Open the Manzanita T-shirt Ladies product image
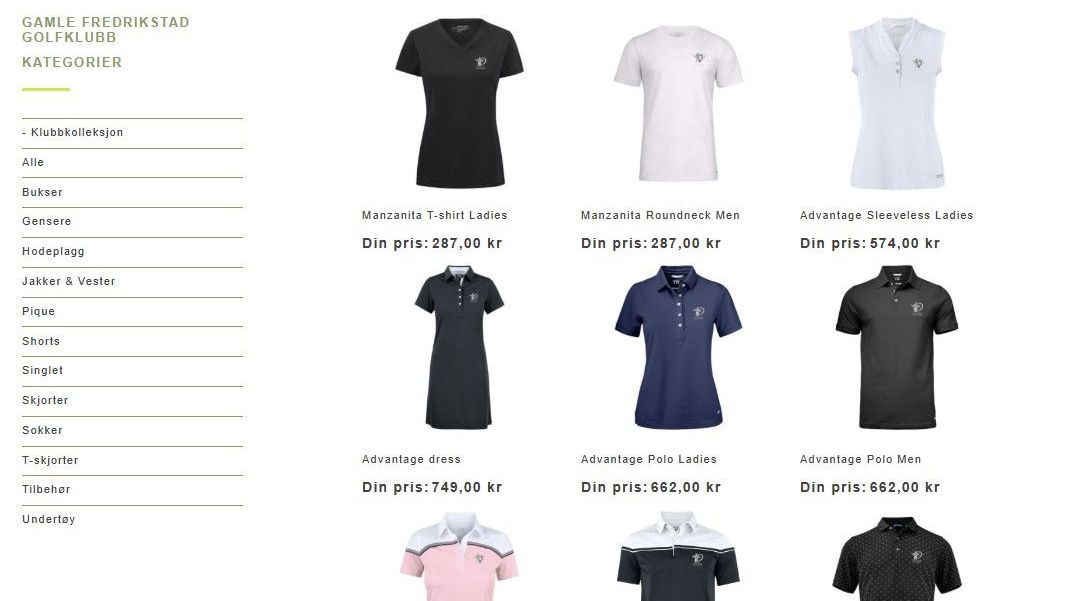 click(459, 103)
